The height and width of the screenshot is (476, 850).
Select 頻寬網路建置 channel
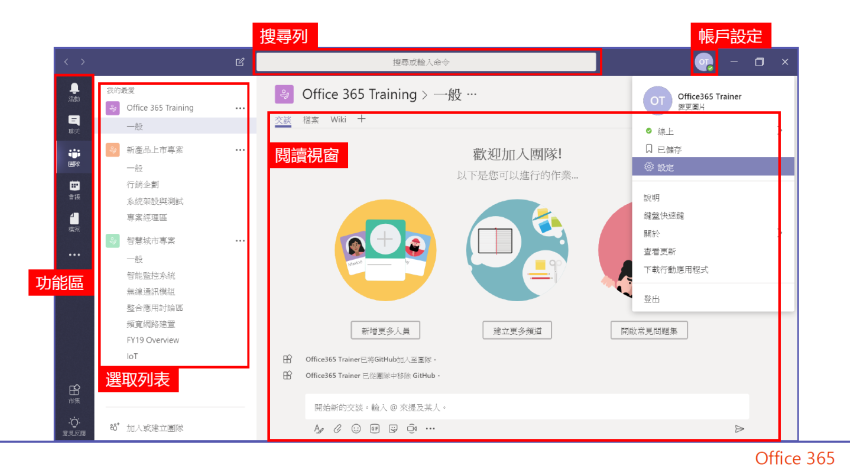[x=151, y=324]
